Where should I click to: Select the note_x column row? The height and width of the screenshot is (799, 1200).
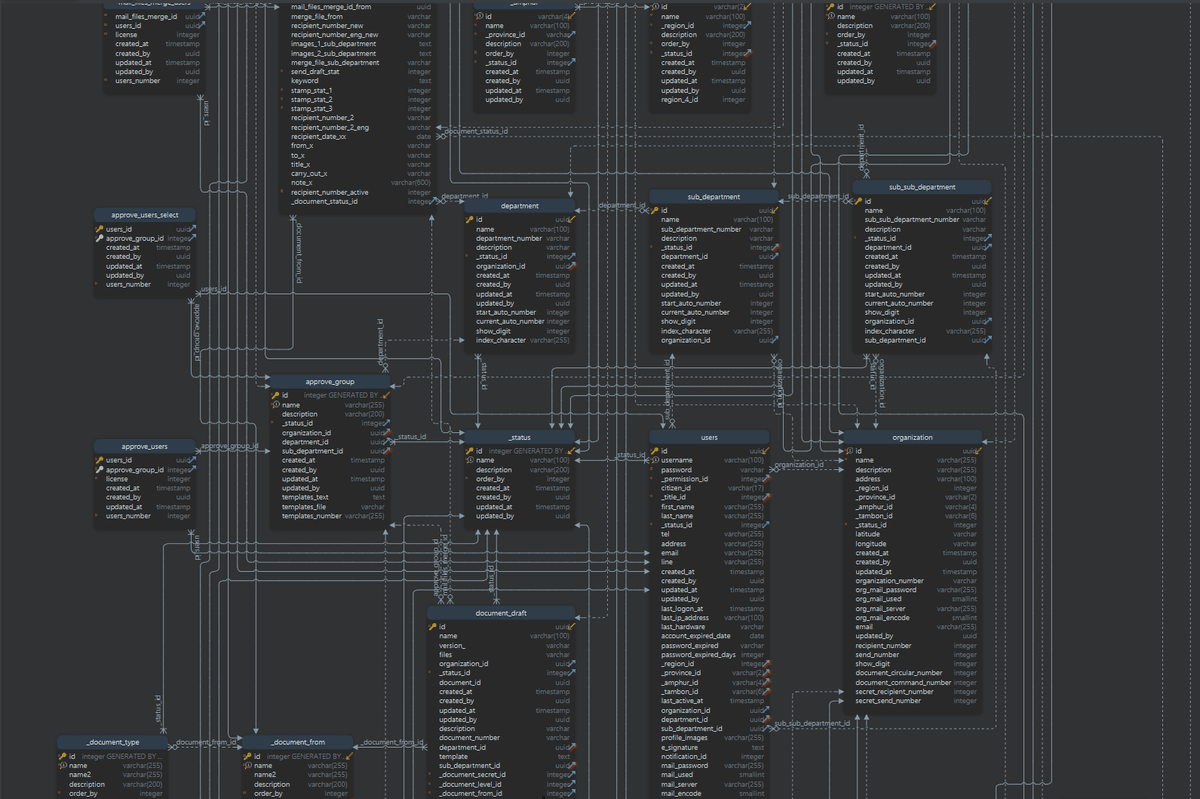click(358, 183)
